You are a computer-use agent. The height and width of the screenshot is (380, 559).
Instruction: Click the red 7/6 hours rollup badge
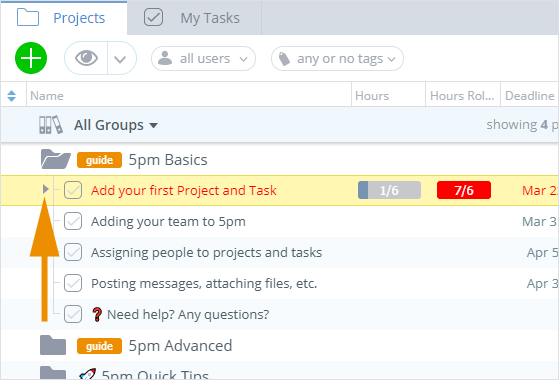click(464, 190)
